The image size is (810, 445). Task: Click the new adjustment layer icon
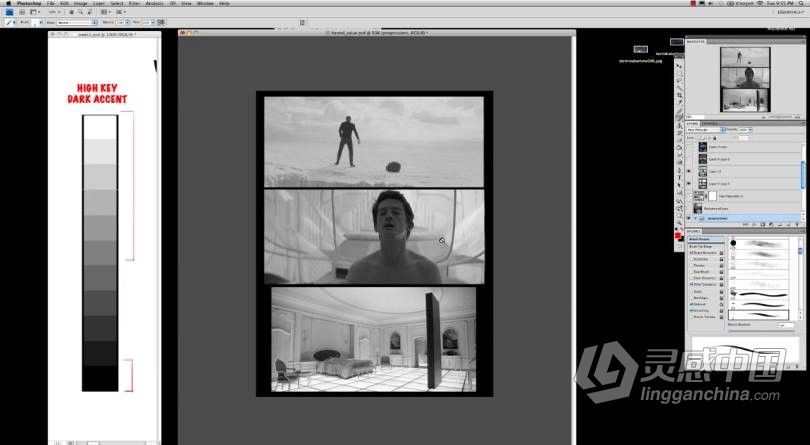tap(771, 224)
